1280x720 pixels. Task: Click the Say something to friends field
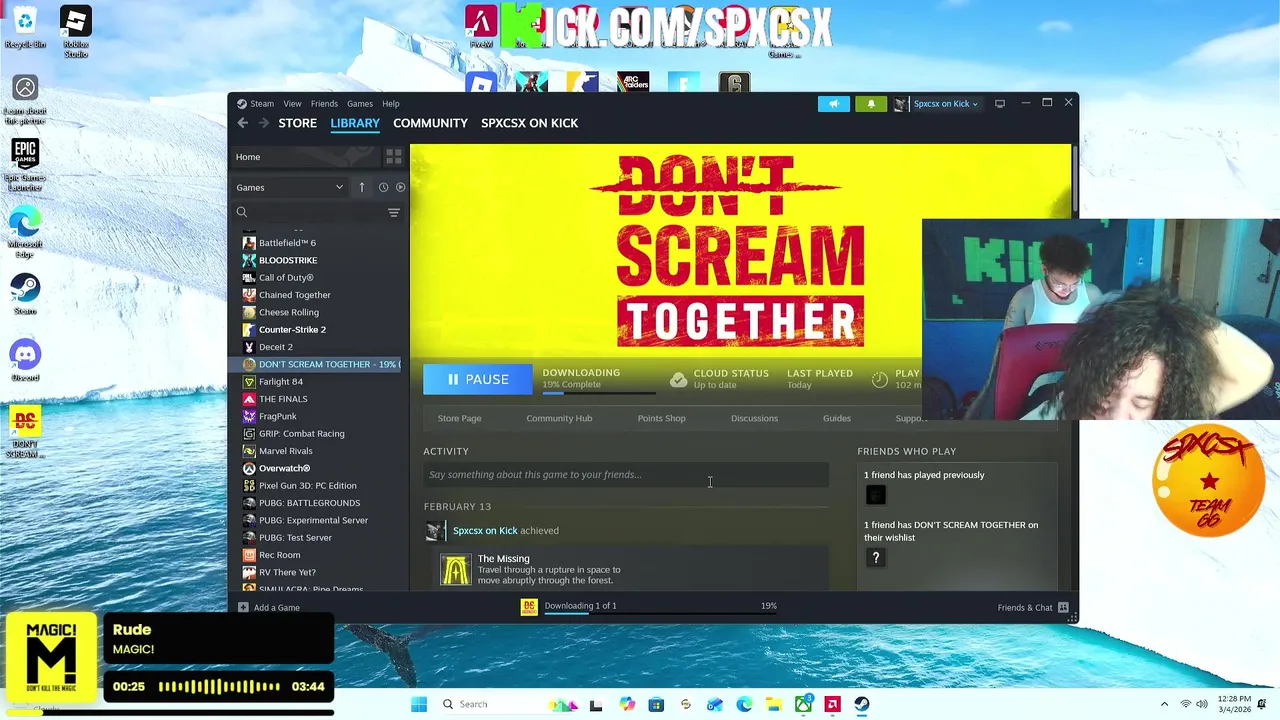pyautogui.click(x=626, y=475)
